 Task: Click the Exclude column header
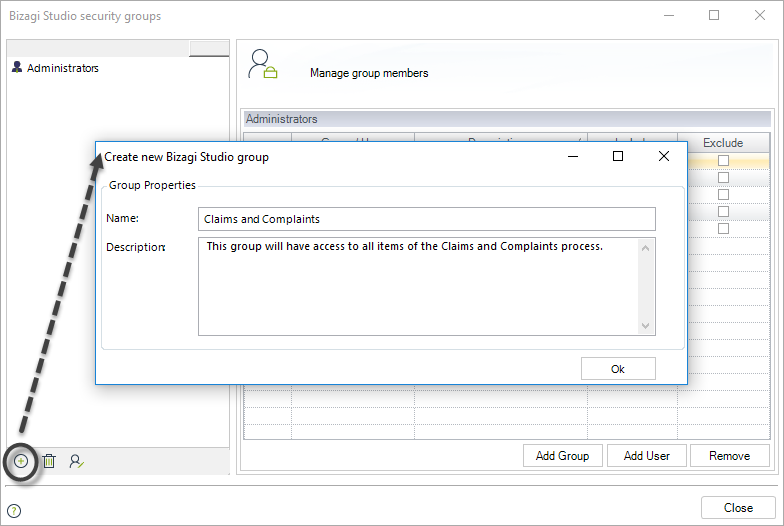click(723, 143)
